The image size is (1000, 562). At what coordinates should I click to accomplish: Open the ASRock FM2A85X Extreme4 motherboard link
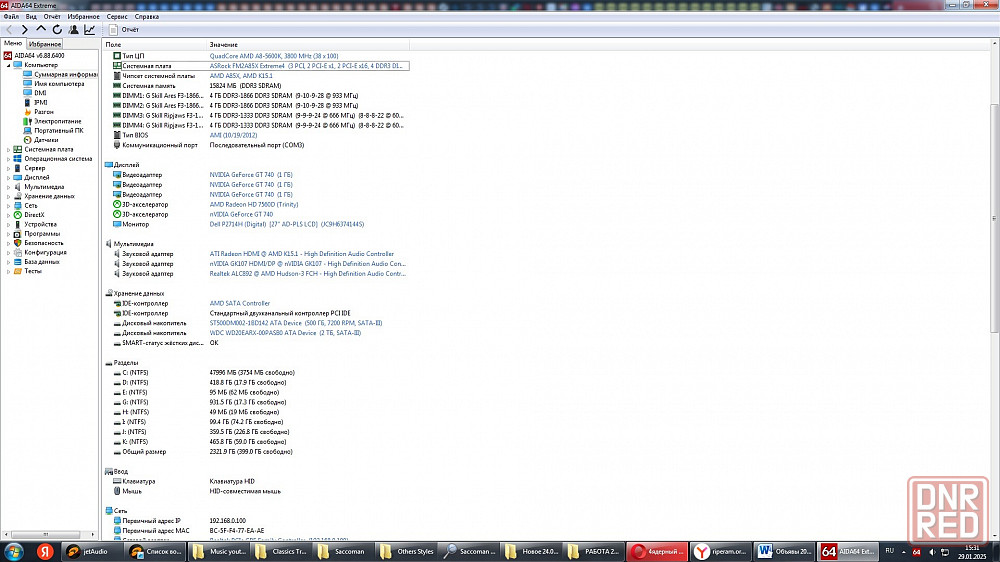point(306,66)
